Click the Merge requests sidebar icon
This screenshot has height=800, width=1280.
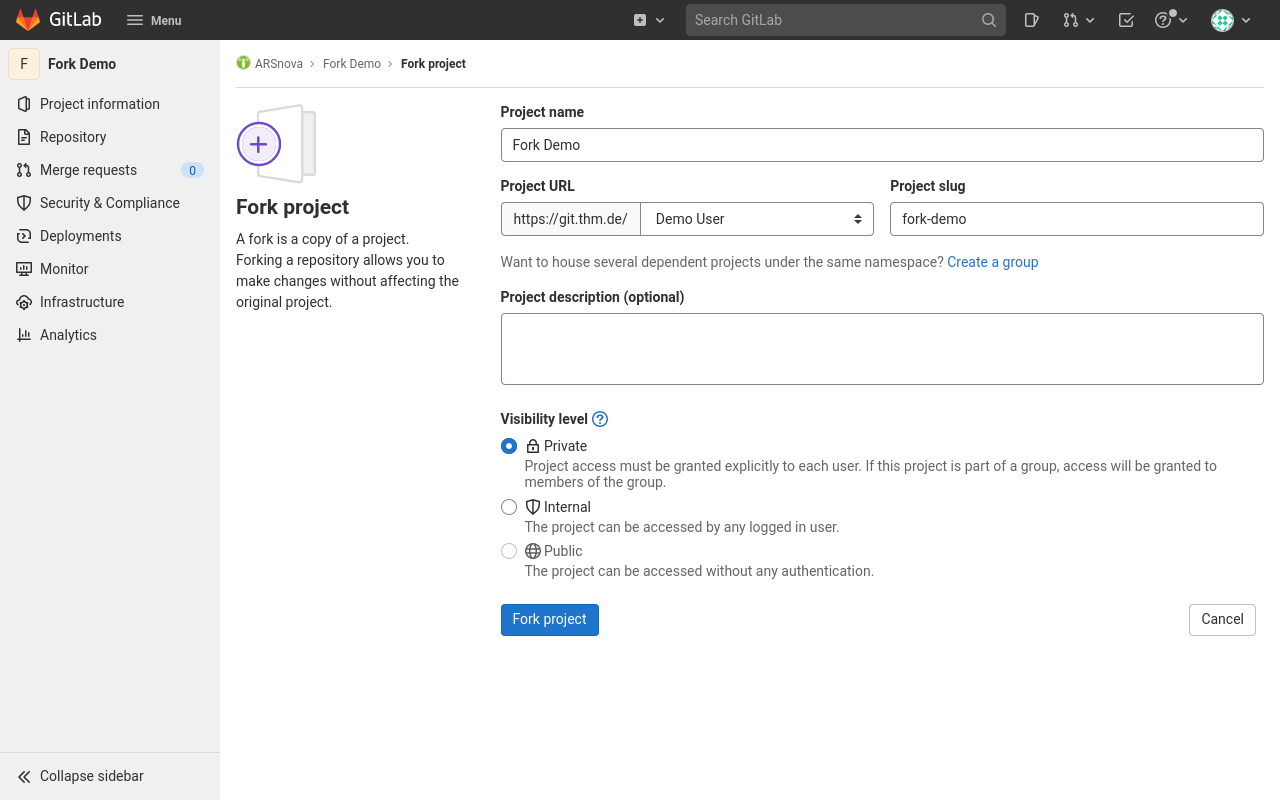point(24,170)
